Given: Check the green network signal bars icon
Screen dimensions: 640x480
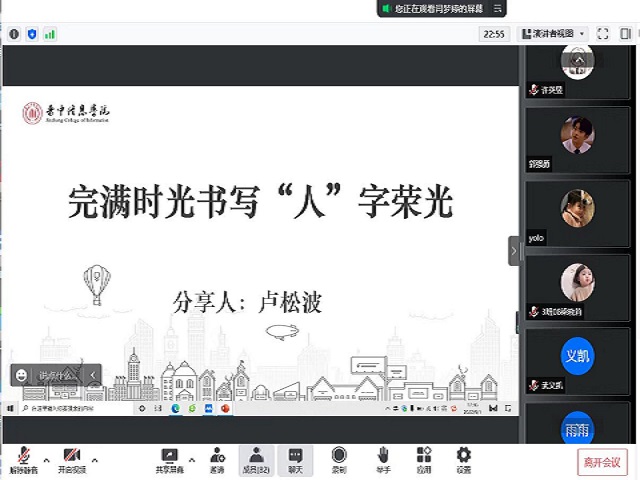Looking at the screenshot, I should tap(50, 34).
